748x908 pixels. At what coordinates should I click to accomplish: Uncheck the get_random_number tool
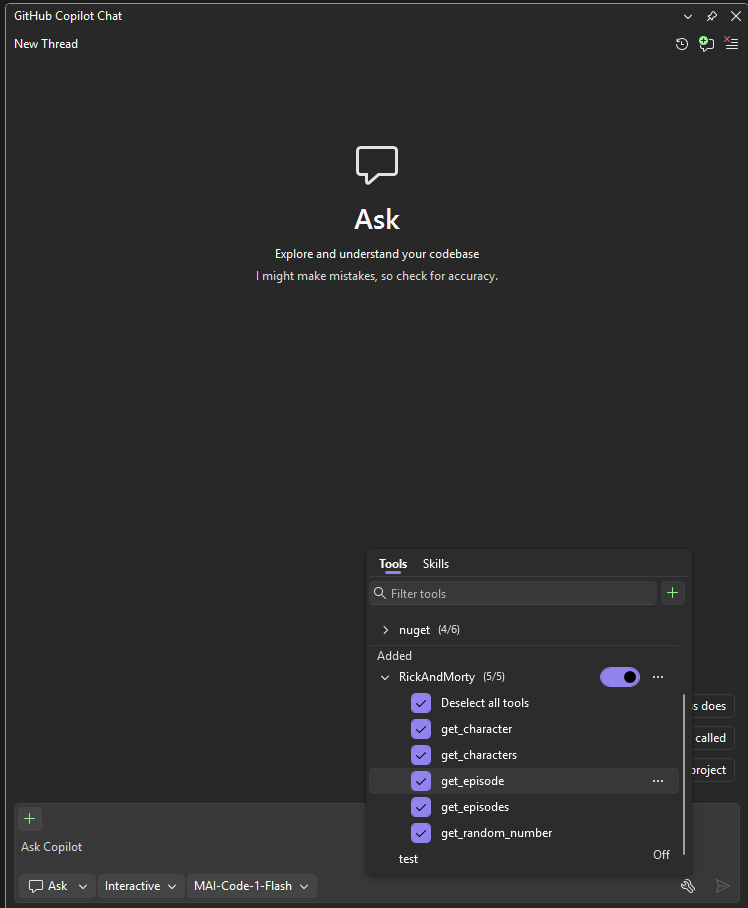pos(421,833)
